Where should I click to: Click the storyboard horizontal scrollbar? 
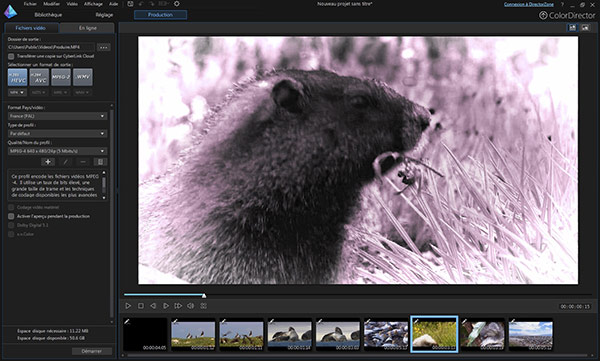tap(358, 355)
